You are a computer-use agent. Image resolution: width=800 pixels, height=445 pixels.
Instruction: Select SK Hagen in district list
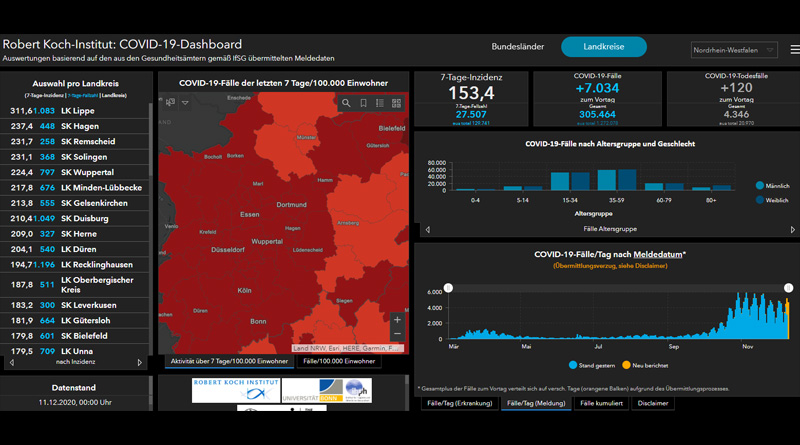point(74,126)
